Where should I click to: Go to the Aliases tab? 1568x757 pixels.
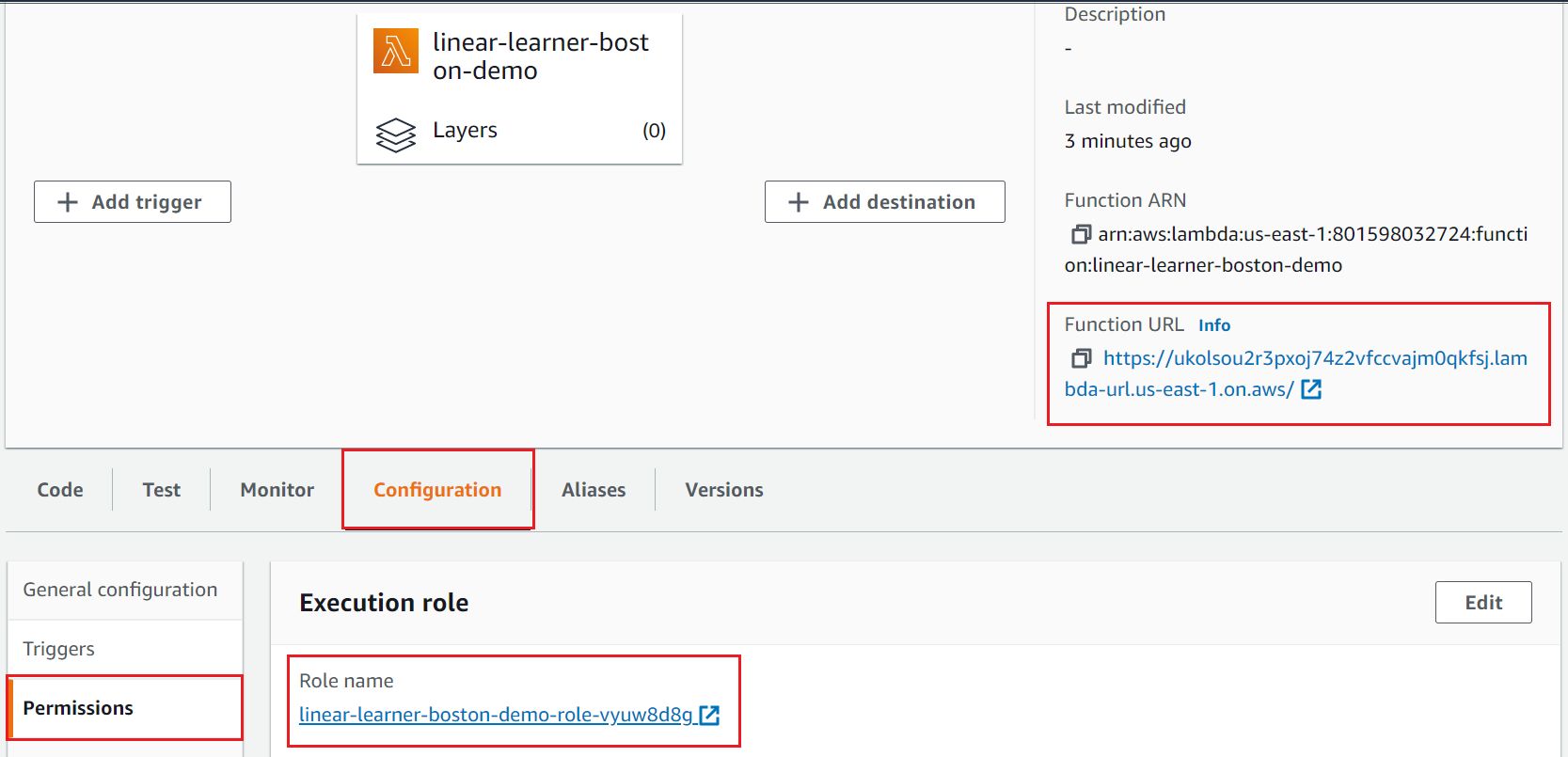594,490
